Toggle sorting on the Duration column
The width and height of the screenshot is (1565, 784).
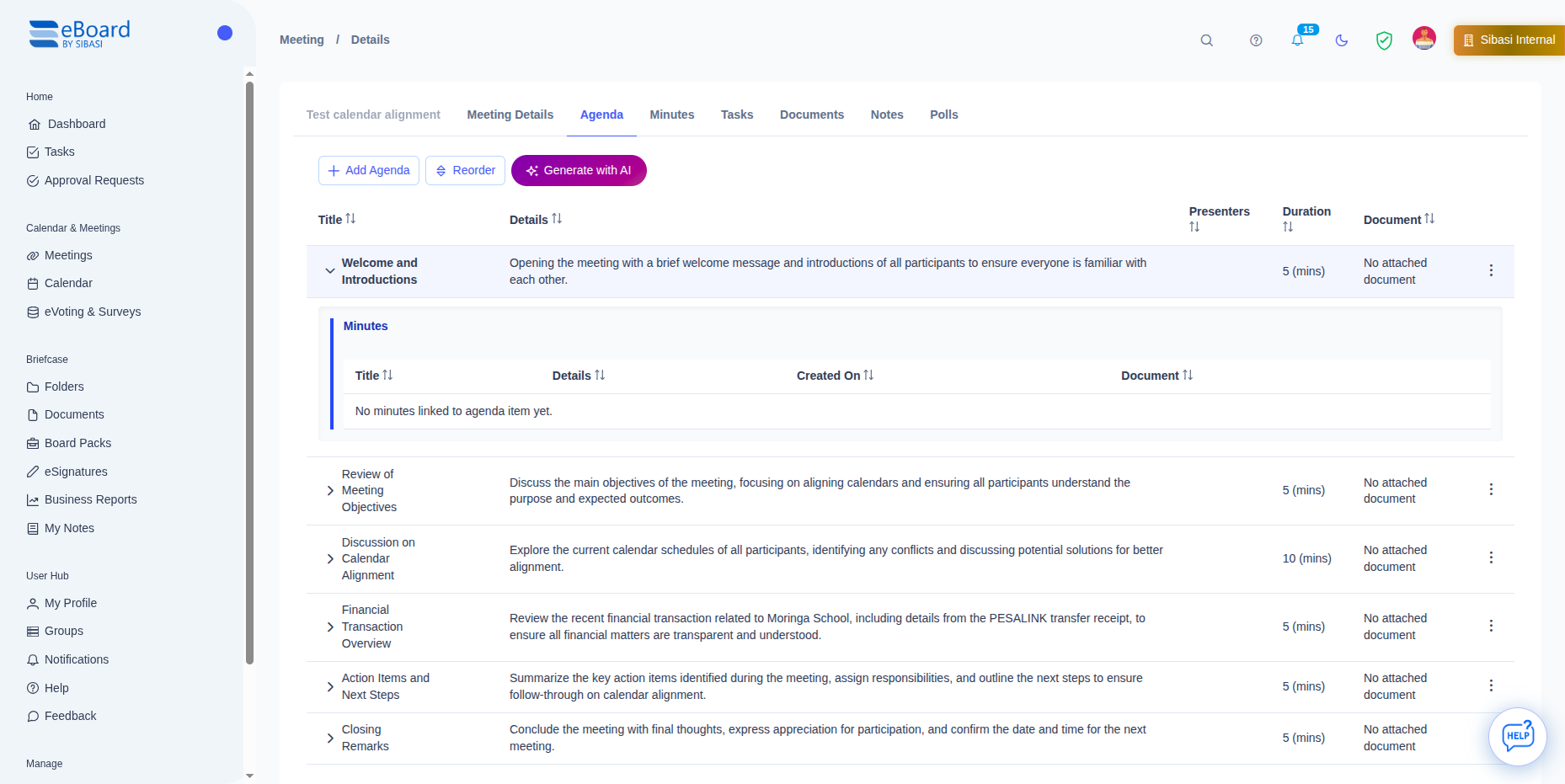point(1287,226)
